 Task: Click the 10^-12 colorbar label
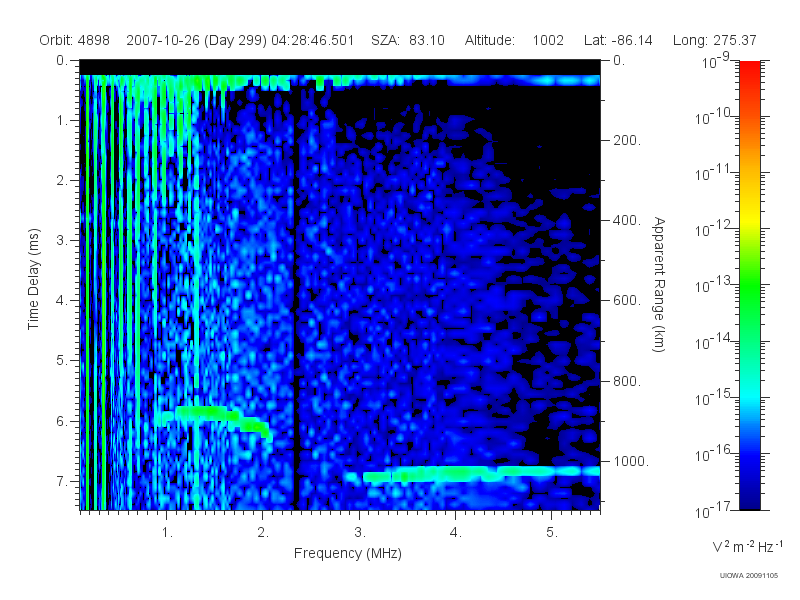714,229
